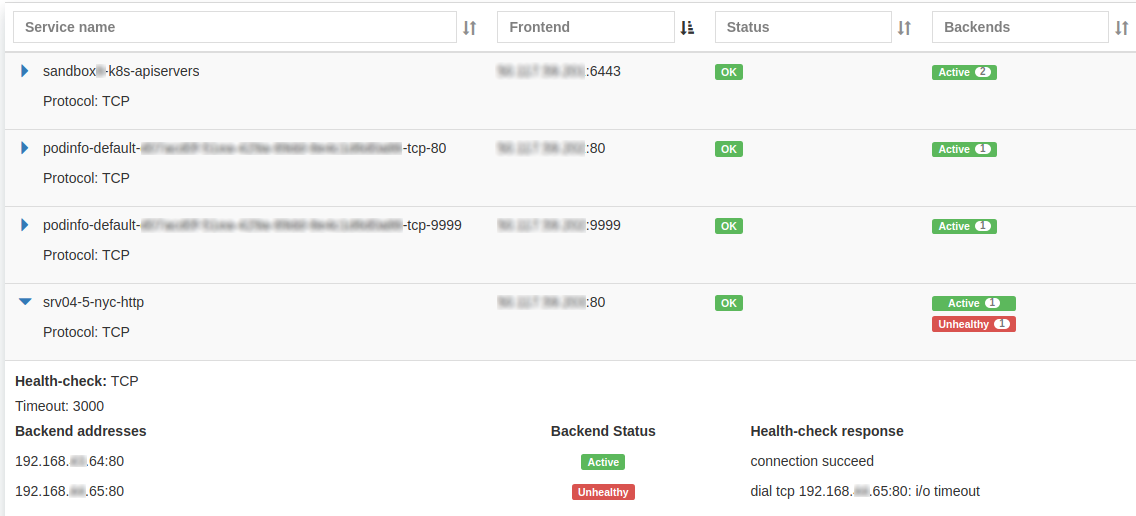The height and width of the screenshot is (516, 1136).
Task: Expand the podinfo-default tcp-80 service row
Action: 25,148
